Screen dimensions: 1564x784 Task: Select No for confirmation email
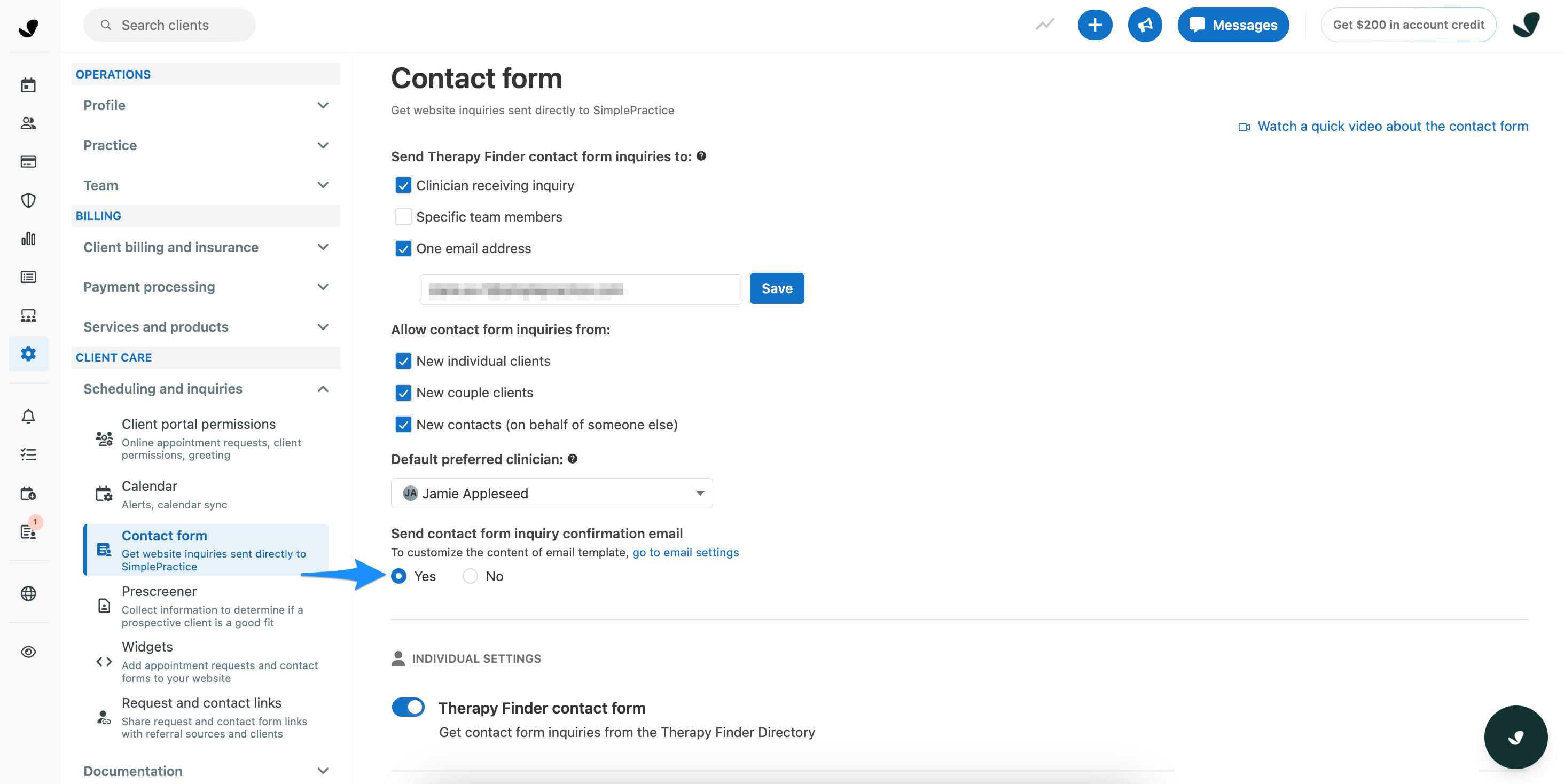click(470, 576)
